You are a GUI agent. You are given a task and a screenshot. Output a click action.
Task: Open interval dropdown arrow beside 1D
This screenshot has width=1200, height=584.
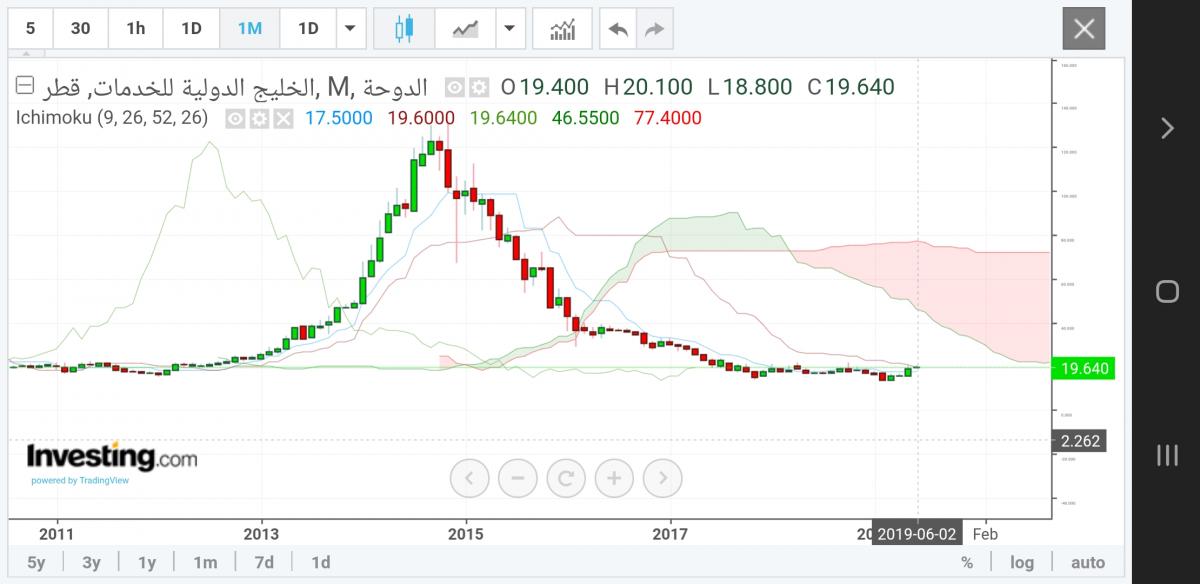pos(349,28)
